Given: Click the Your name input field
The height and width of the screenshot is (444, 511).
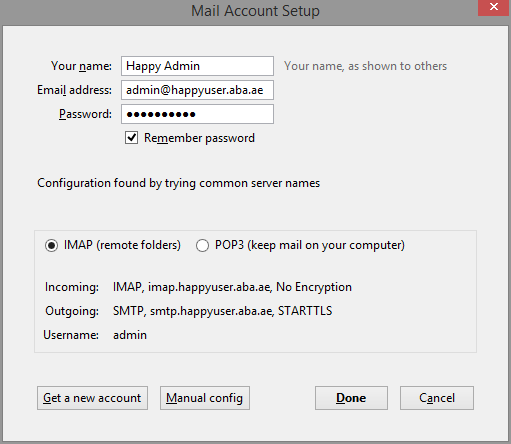Looking at the screenshot, I should [197, 66].
